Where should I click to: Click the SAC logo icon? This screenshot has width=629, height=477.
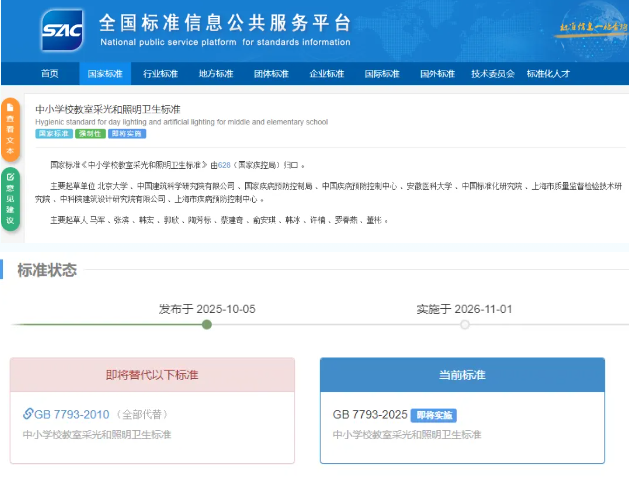click(63, 30)
